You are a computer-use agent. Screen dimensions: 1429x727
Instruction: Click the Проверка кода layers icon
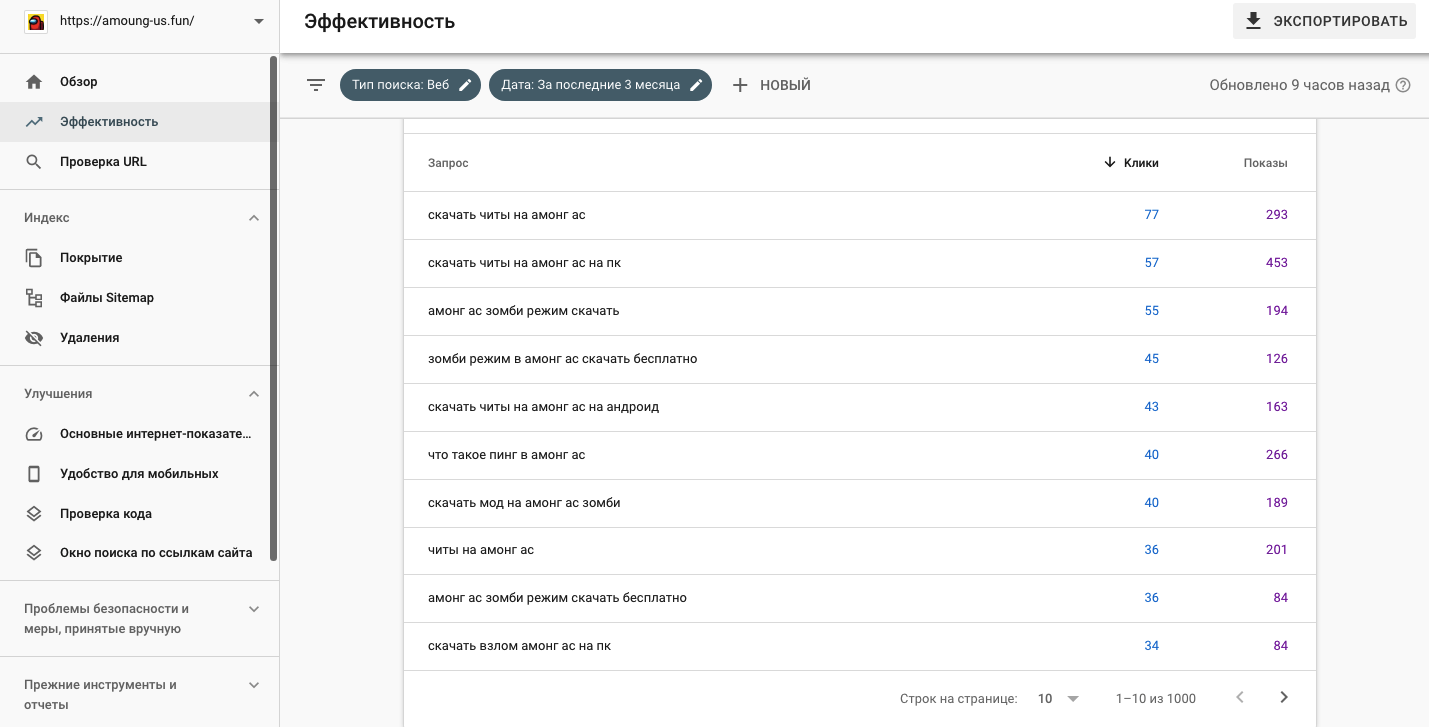(34, 514)
